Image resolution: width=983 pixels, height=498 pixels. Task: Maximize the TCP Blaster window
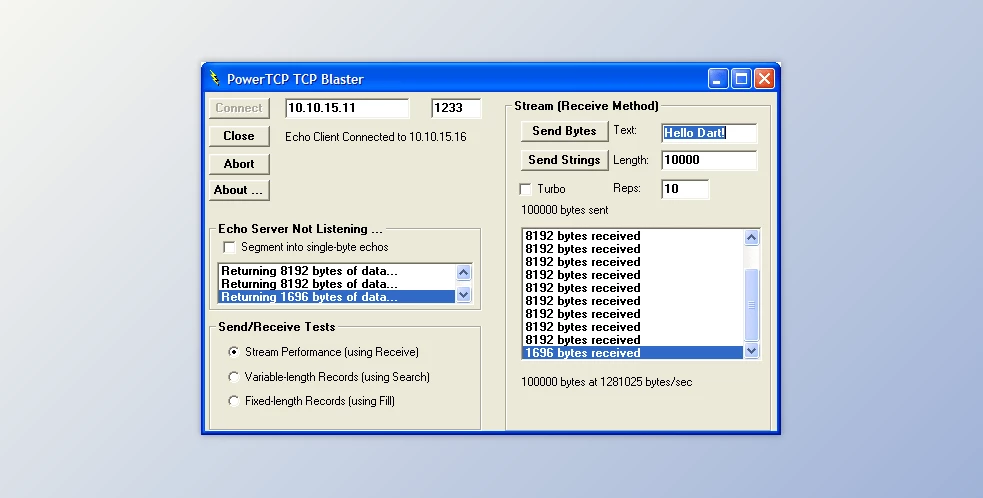[x=741, y=79]
